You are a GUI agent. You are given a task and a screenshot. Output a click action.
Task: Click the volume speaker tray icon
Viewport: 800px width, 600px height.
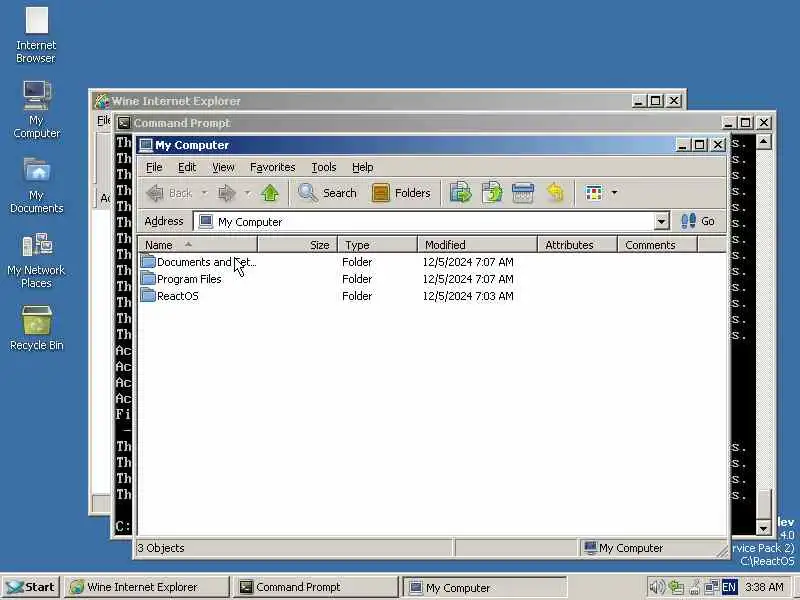click(657, 587)
